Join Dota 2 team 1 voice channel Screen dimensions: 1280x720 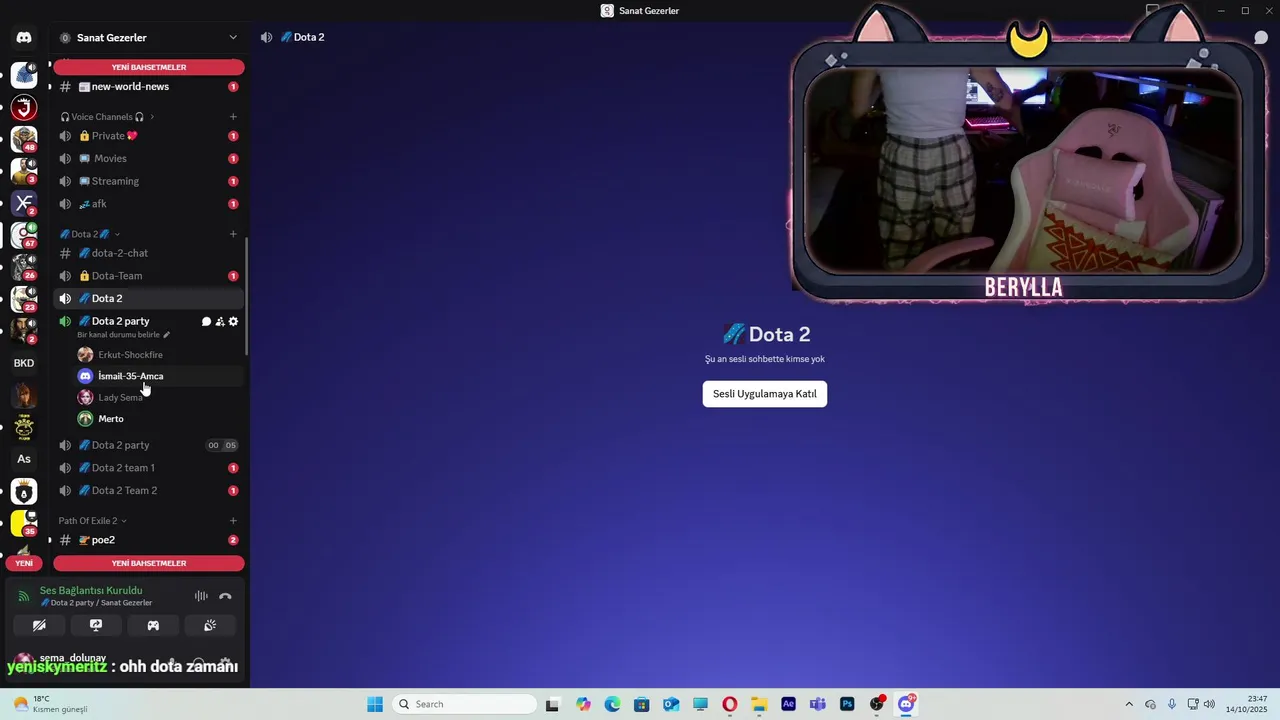[x=149, y=468]
